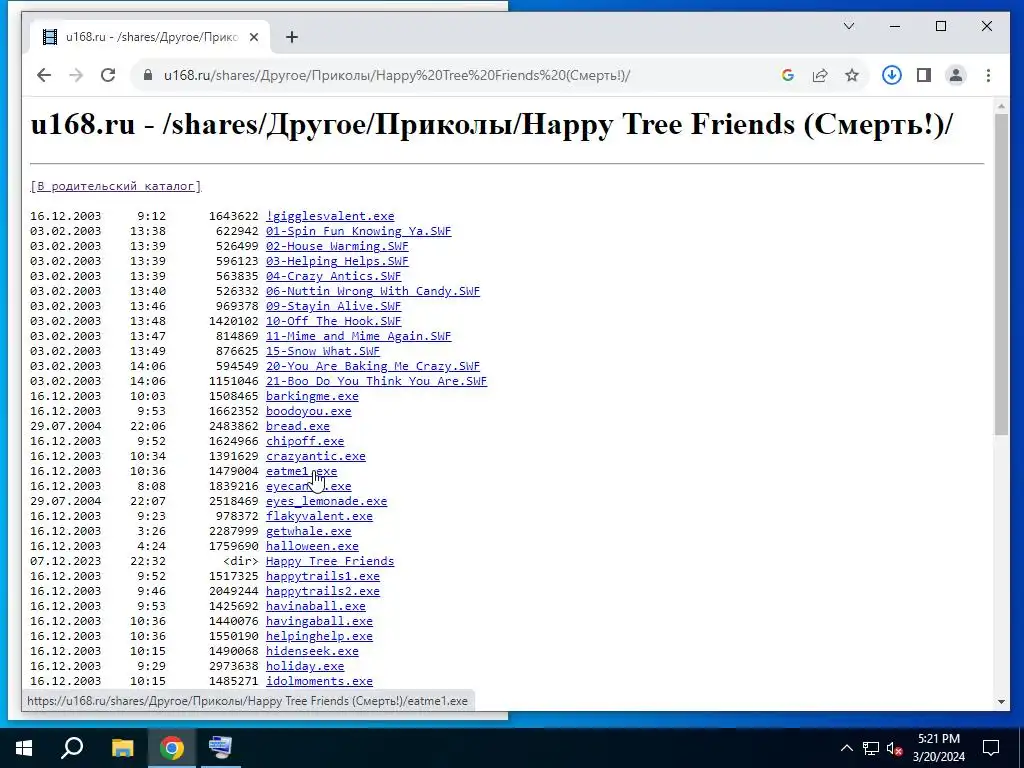Screen dimensions: 1024x768
Task: Reload the current page
Action: pyautogui.click(x=108, y=75)
